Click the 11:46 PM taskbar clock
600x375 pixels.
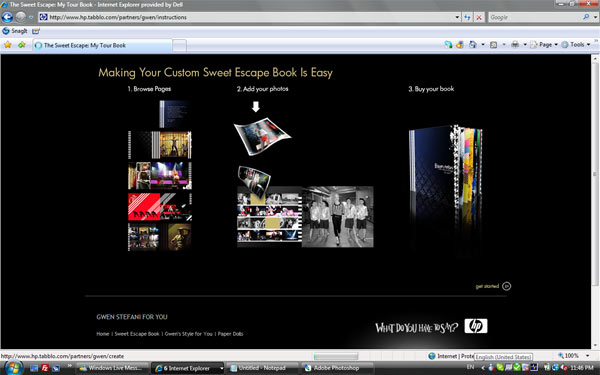point(582,368)
